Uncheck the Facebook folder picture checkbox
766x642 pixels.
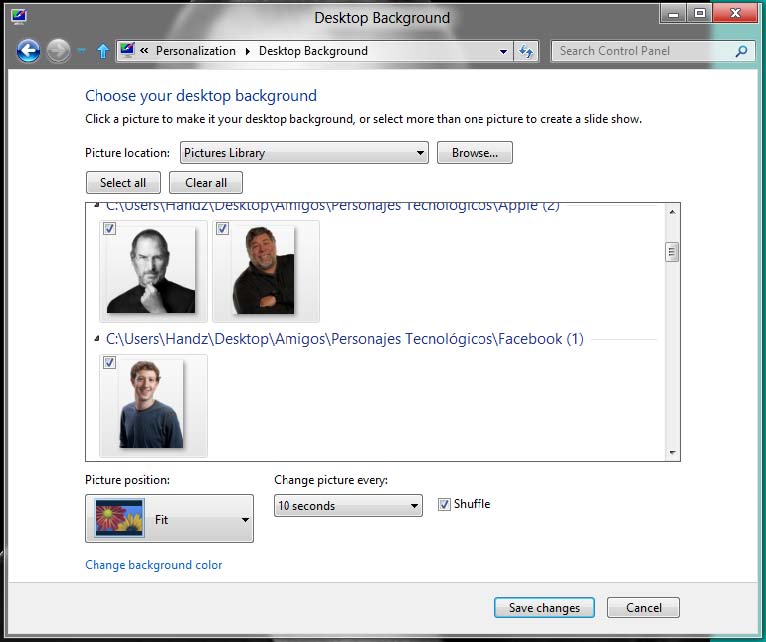click(x=110, y=363)
